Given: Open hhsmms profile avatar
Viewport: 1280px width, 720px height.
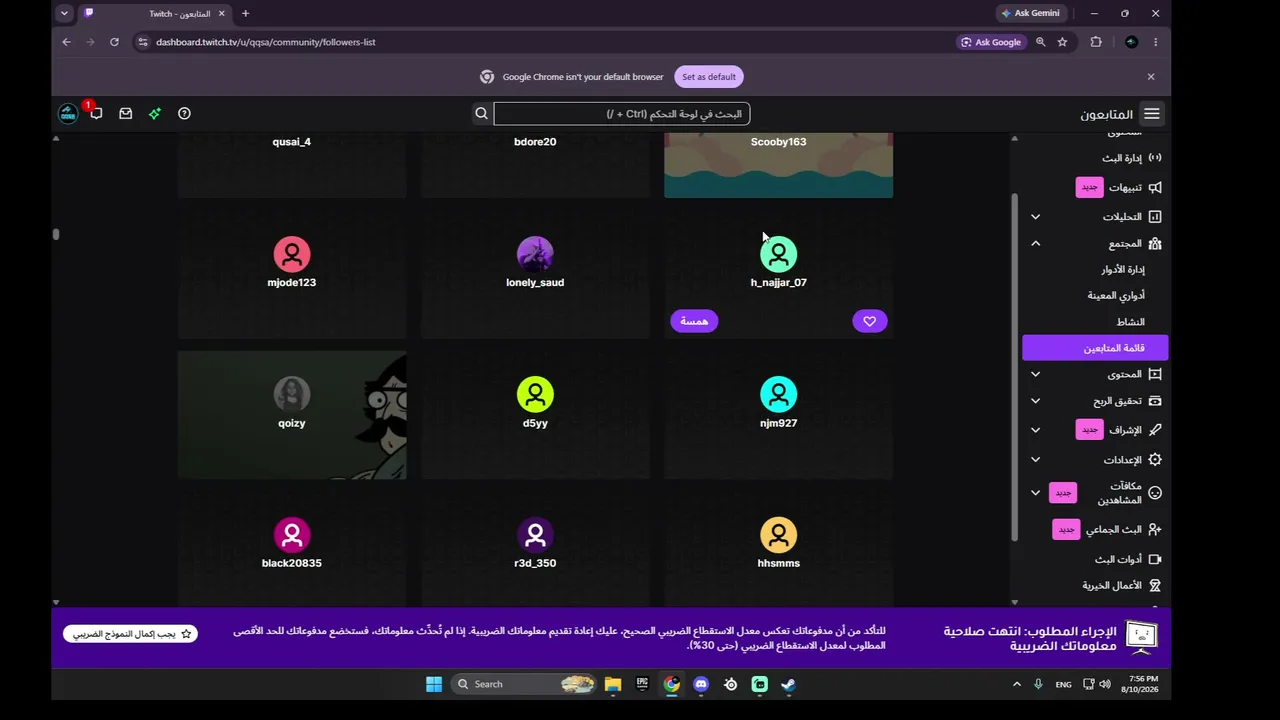Looking at the screenshot, I should [x=778, y=535].
